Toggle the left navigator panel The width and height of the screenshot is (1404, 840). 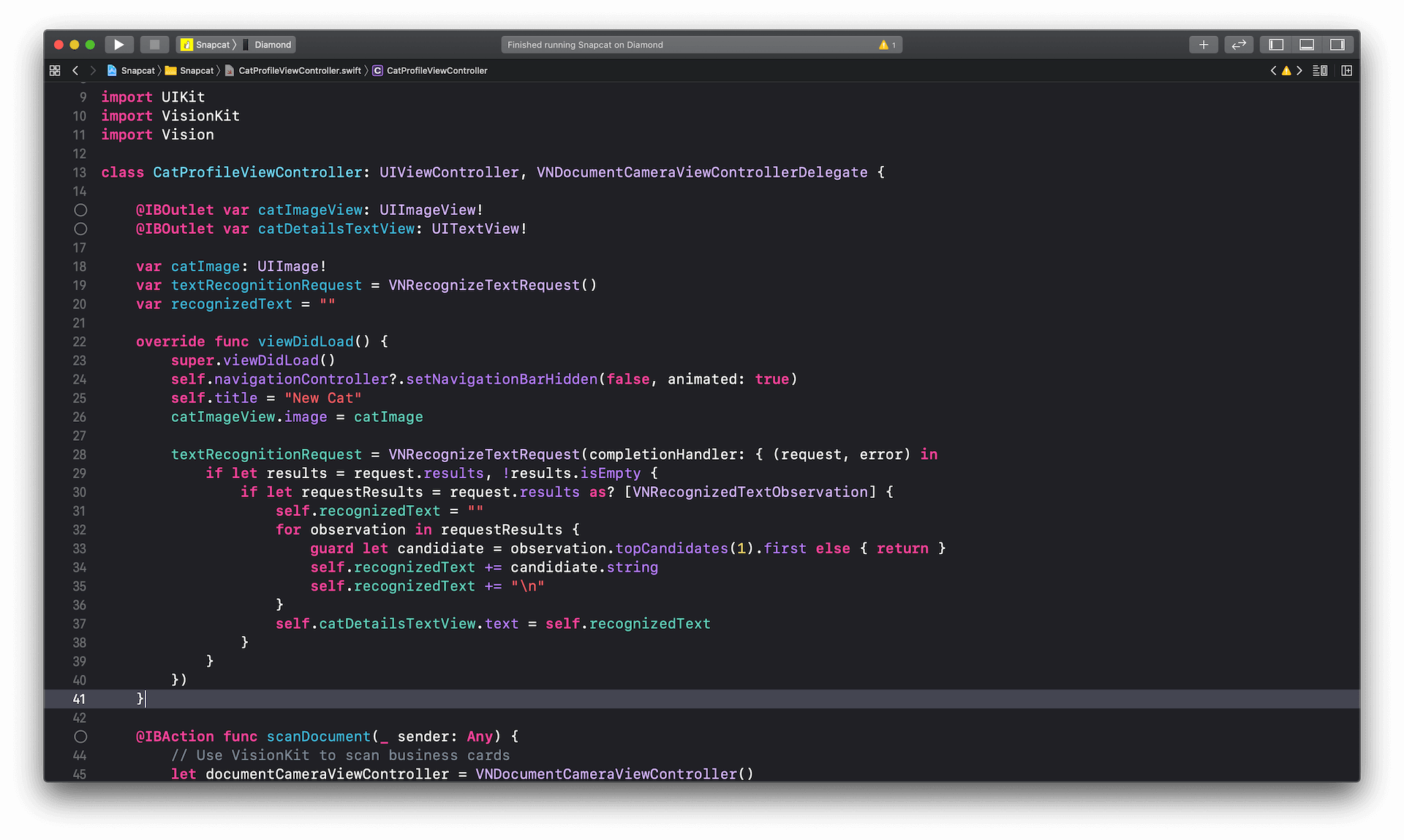(1275, 44)
